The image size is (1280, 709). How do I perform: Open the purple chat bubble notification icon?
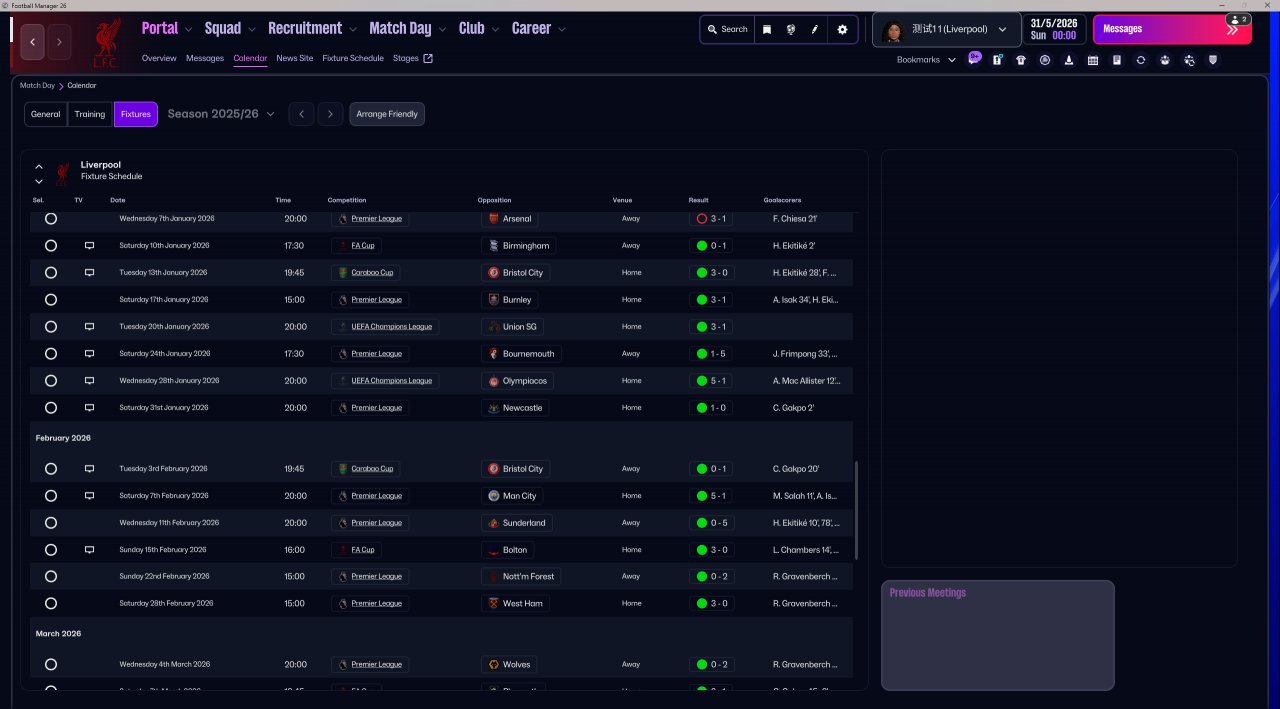975,59
